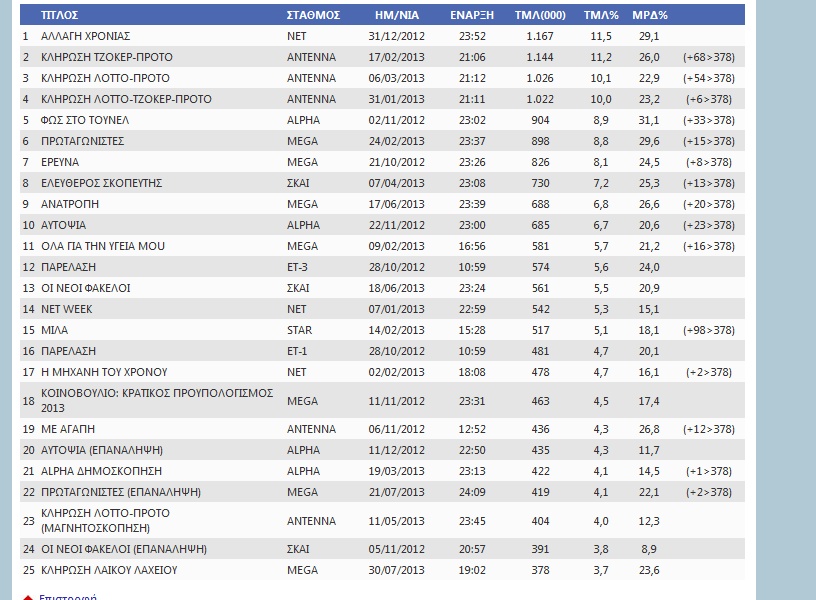Click the (+98>378) value in ΜΙΛΑ row
The height and width of the screenshot is (600, 816).
click(x=709, y=330)
